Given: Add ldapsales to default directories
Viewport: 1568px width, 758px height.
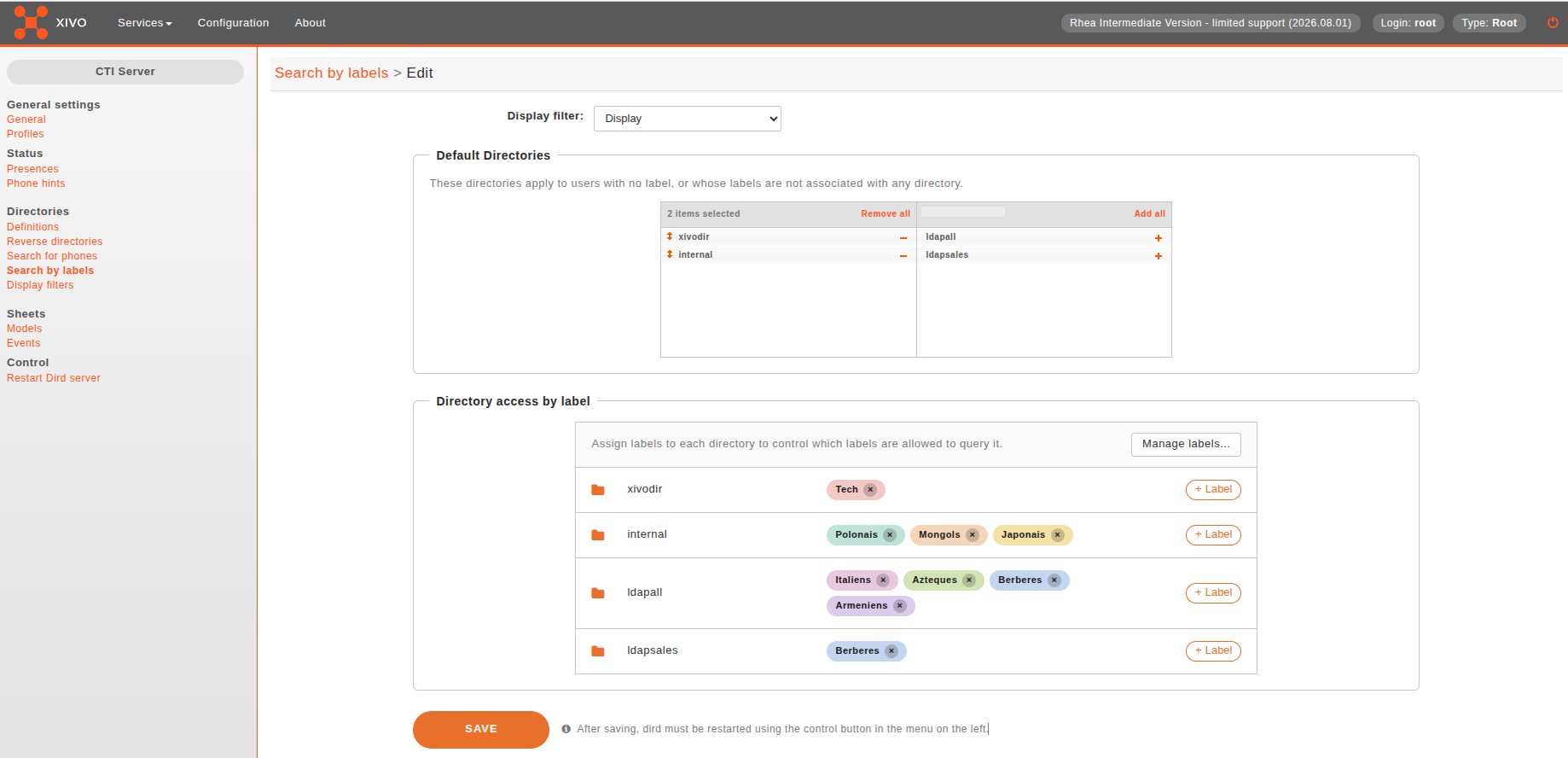Looking at the screenshot, I should [1159, 256].
